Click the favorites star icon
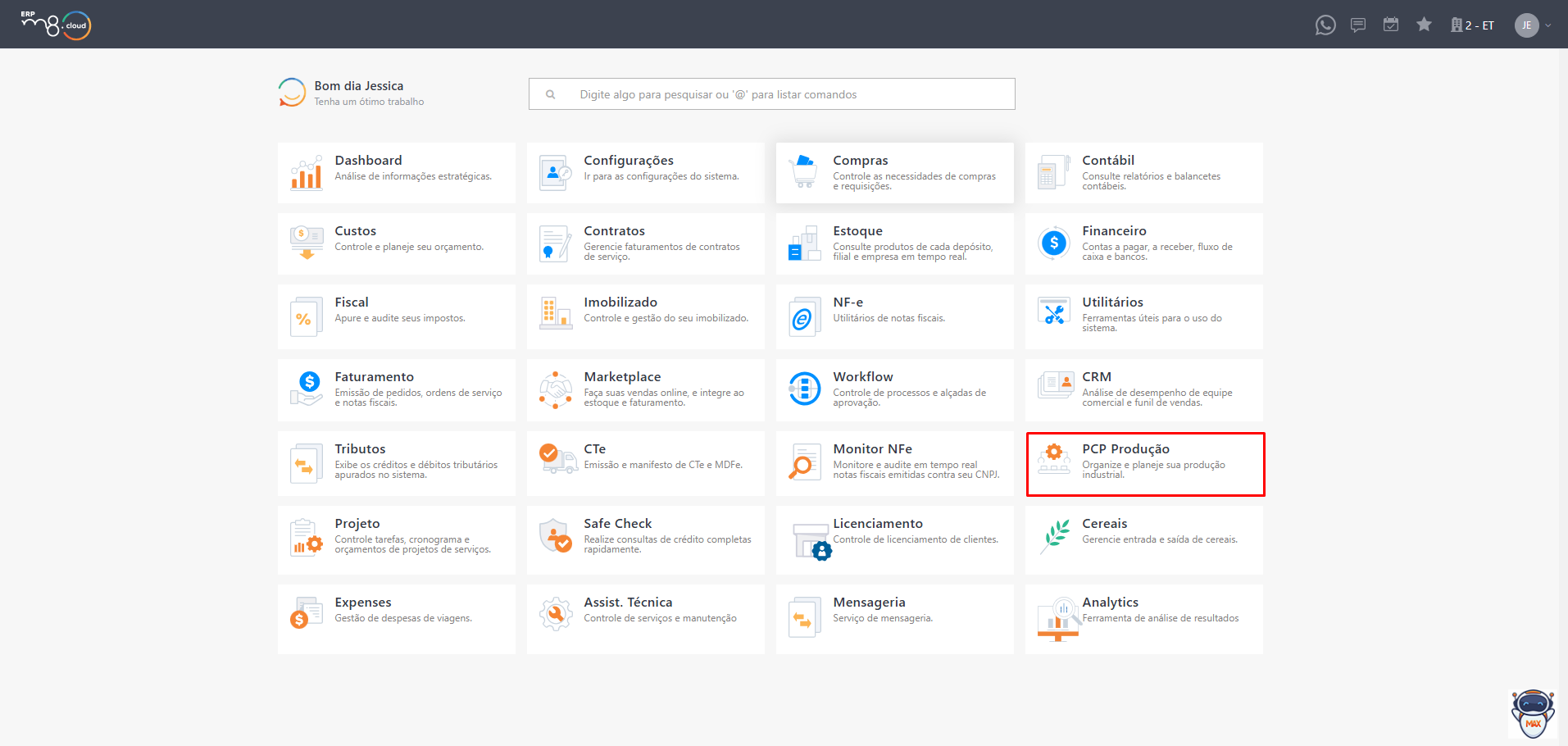1568x746 pixels. (1424, 25)
